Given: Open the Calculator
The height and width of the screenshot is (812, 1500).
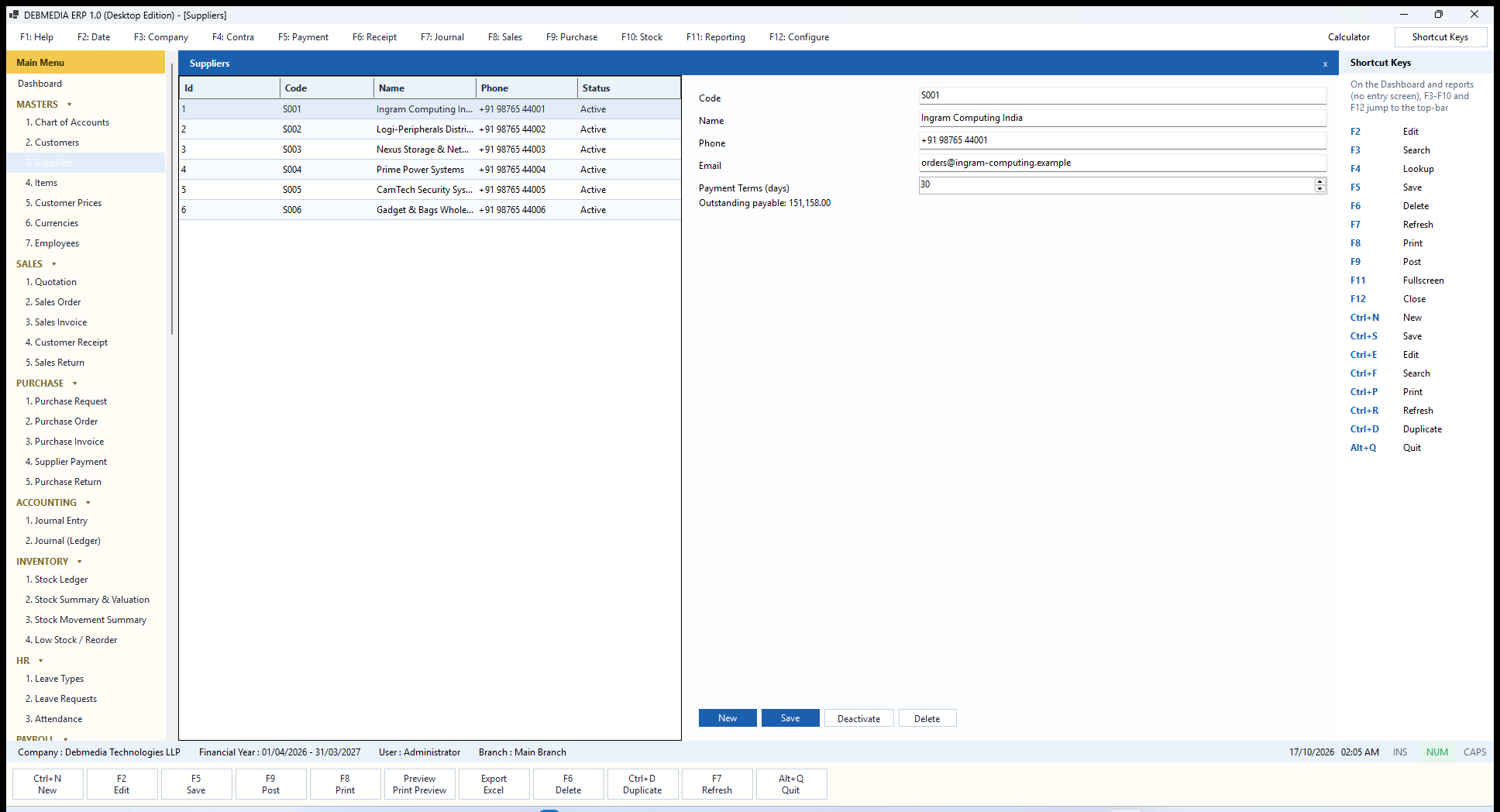Looking at the screenshot, I should 1349,37.
